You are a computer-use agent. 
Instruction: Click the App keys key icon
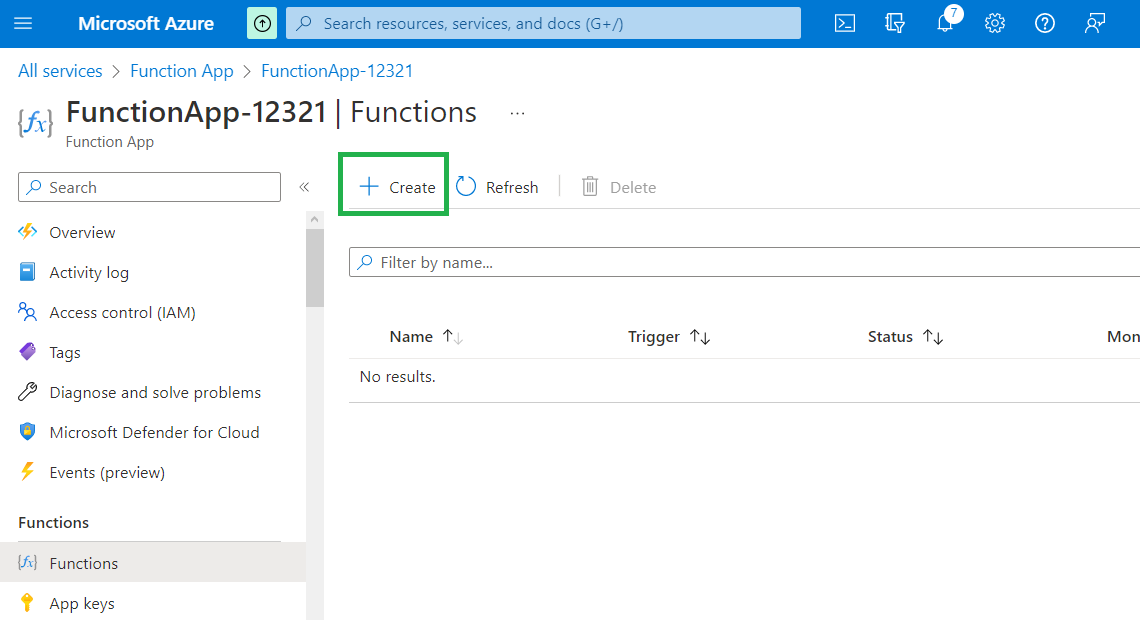pyautogui.click(x=27, y=603)
